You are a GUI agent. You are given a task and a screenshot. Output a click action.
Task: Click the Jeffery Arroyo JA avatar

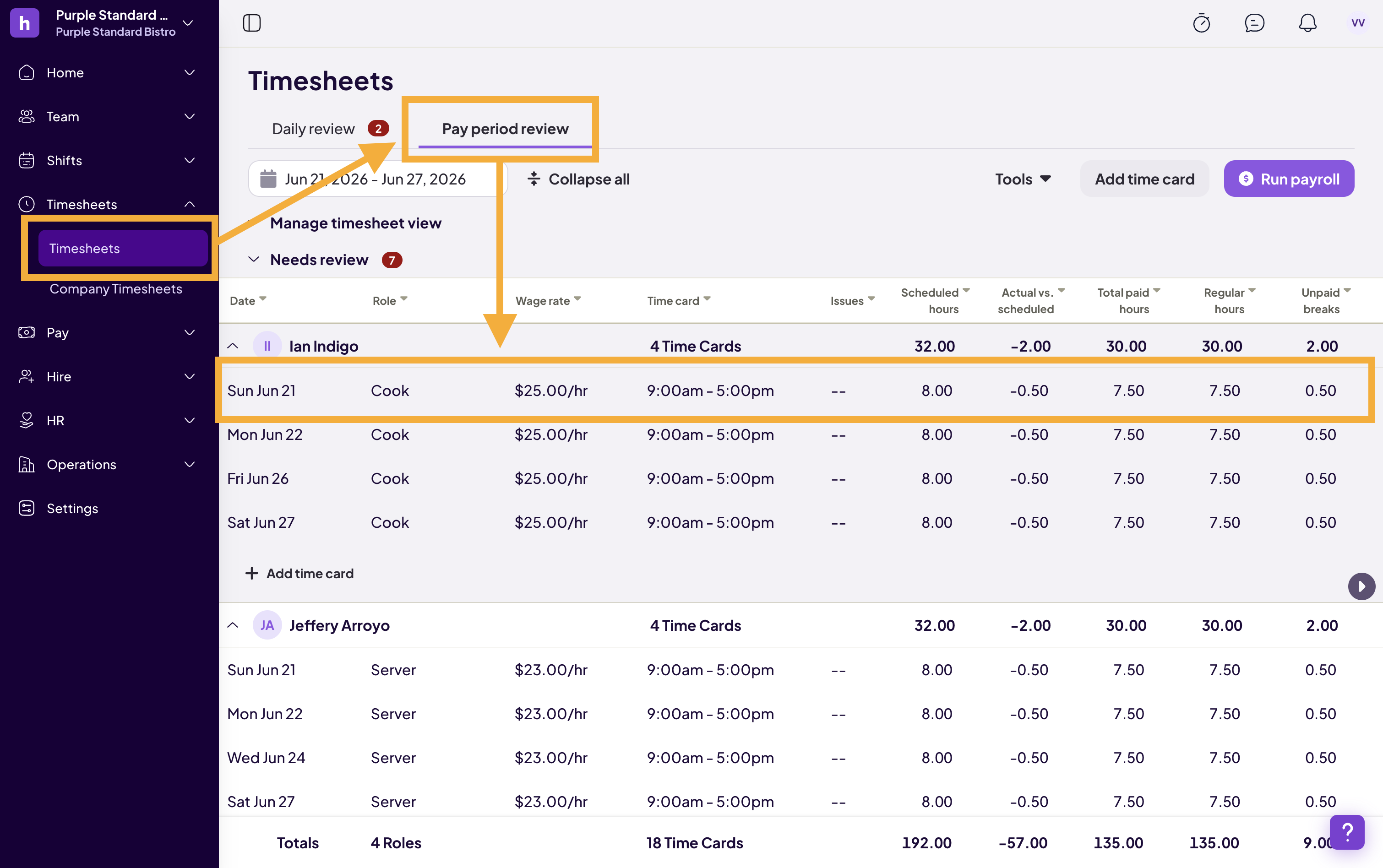267,625
